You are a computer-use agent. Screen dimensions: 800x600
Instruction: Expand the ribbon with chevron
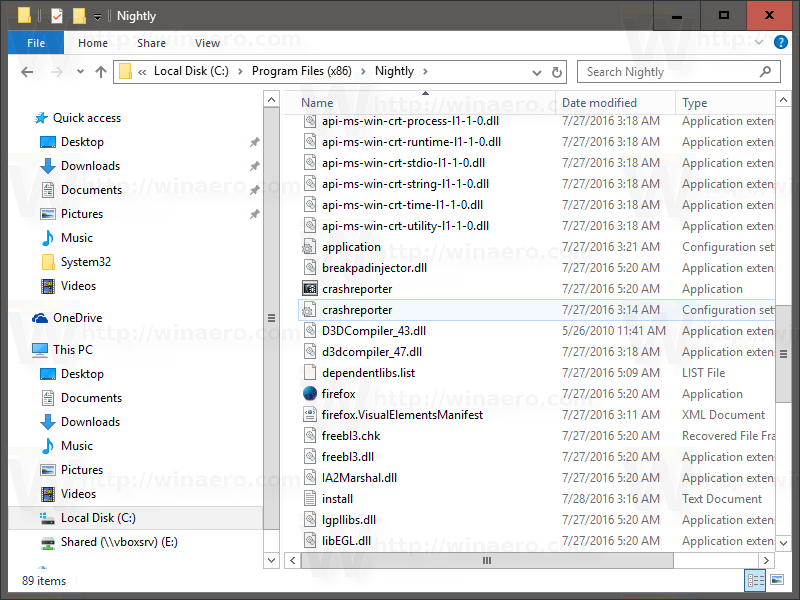point(759,42)
